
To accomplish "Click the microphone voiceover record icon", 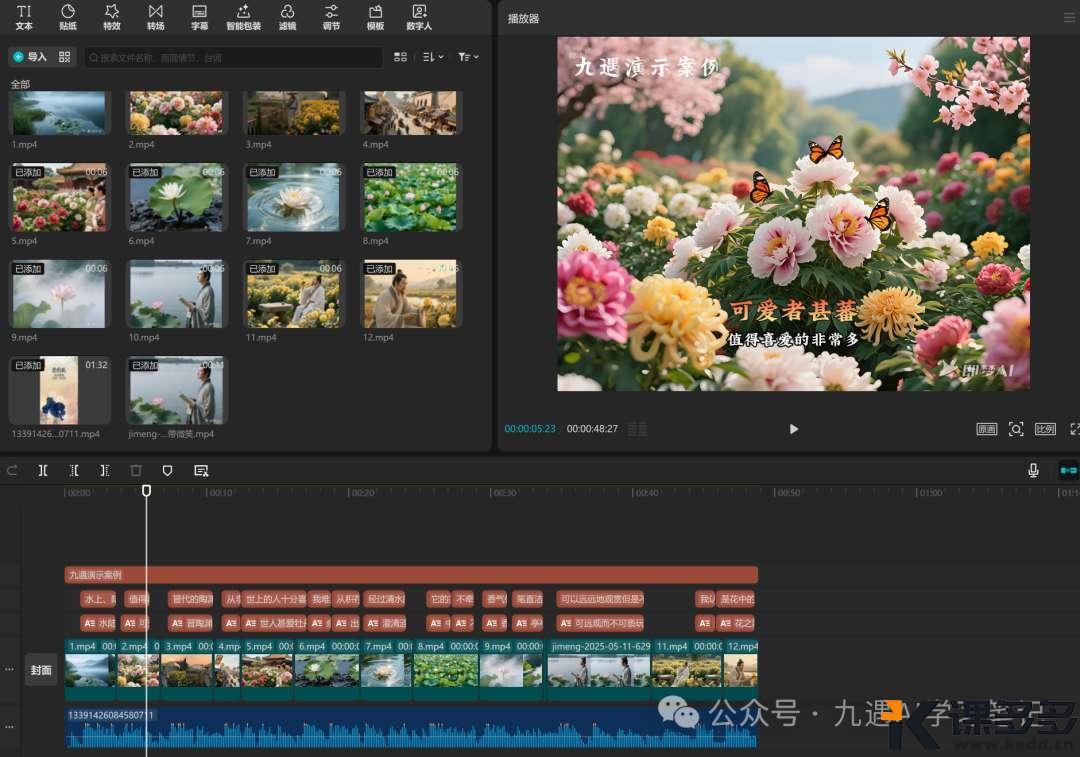I will click(1033, 470).
